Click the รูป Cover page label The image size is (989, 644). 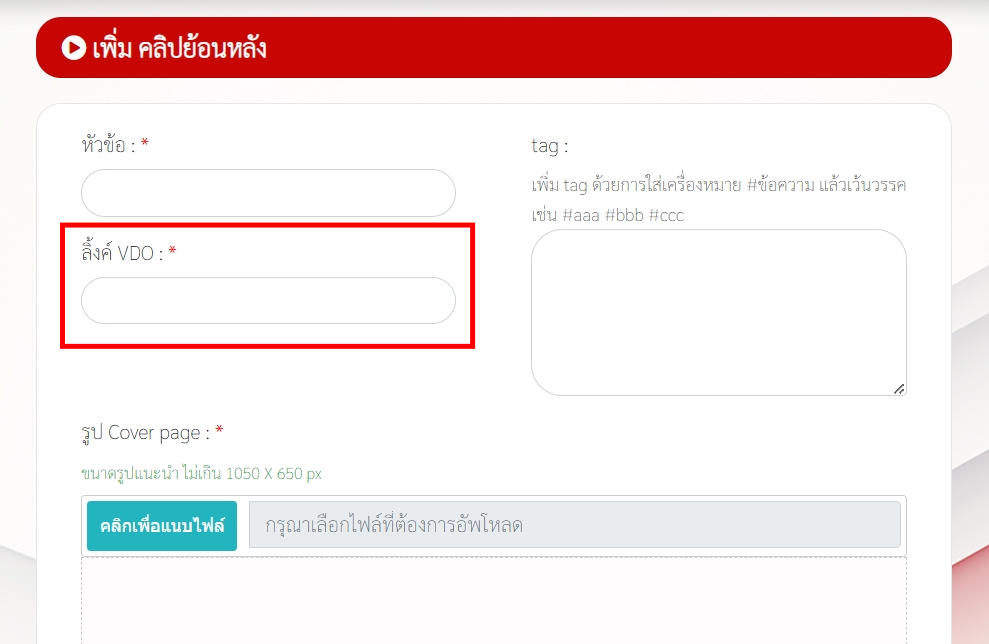(145, 433)
